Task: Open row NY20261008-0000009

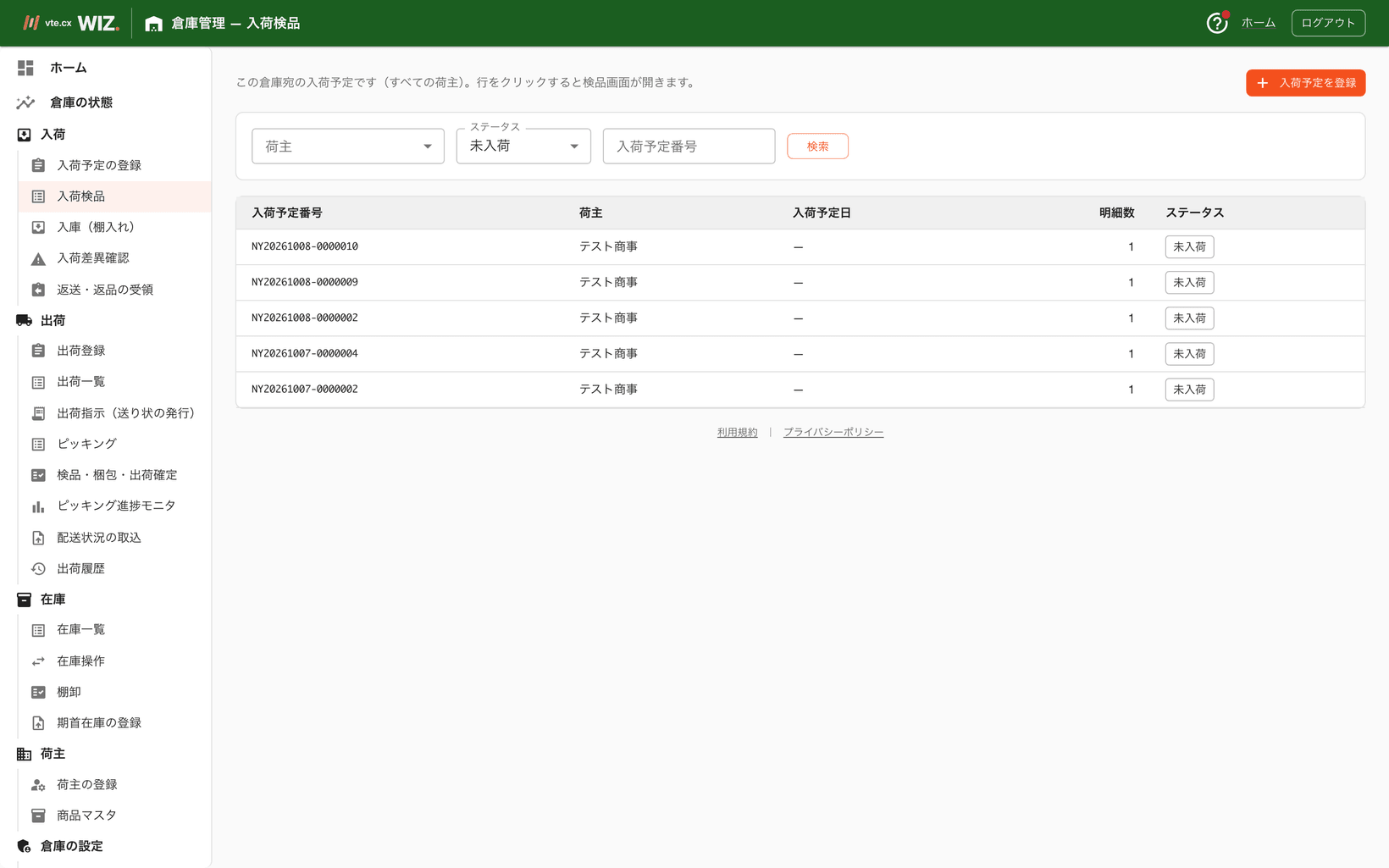Action: pos(800,283)
